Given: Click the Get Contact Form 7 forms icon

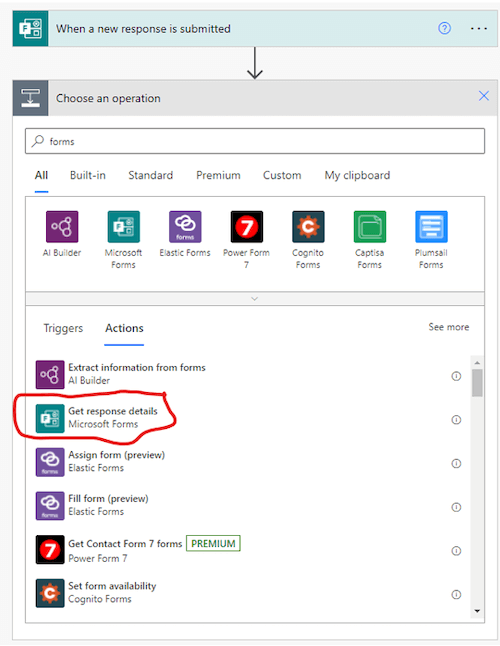Looking at the screenshot, I should point(50,550).
